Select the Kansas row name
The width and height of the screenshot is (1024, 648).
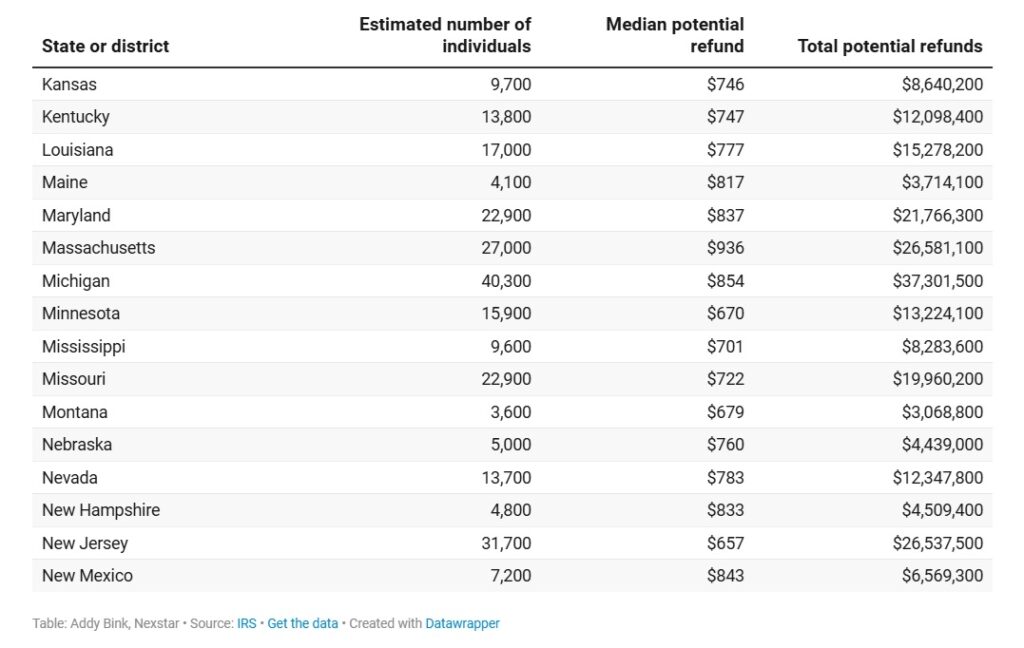[69, 84]
